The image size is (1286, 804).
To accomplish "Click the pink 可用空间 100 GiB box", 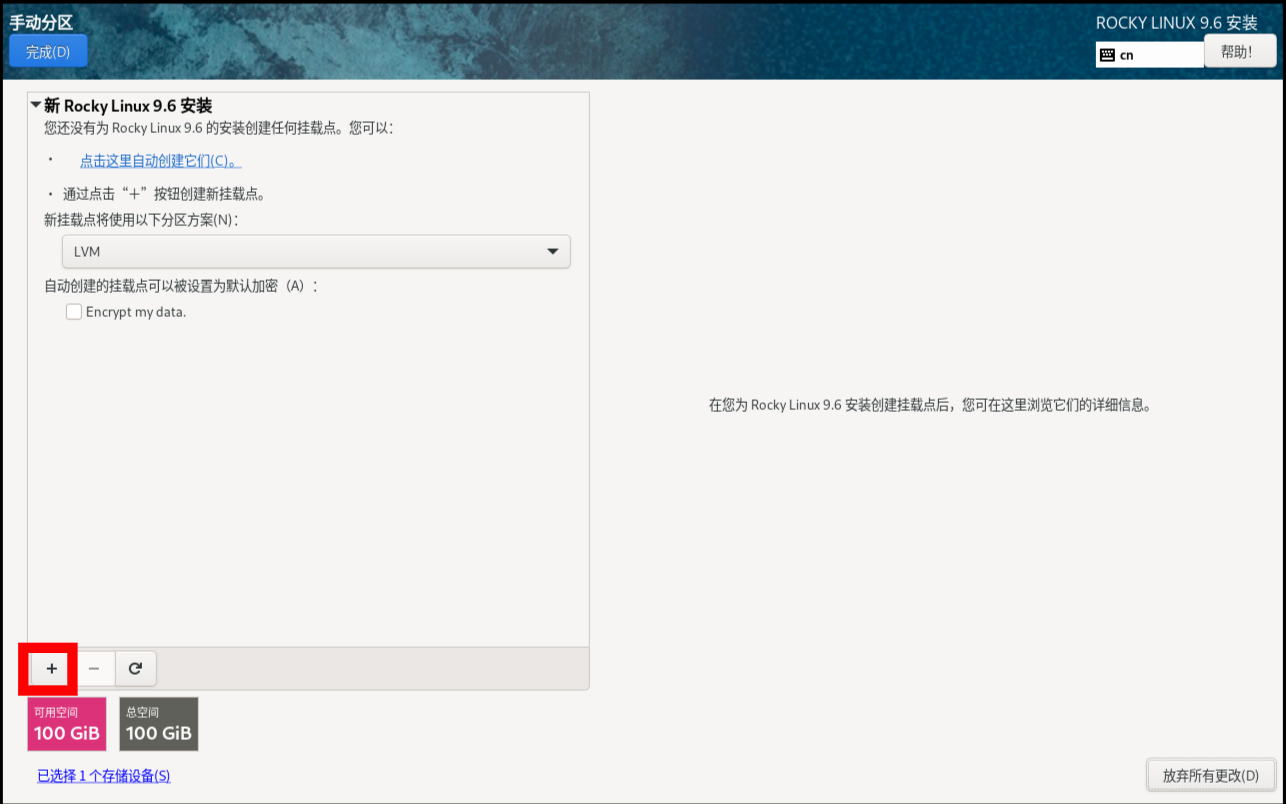I will click(x=67, y=724).
